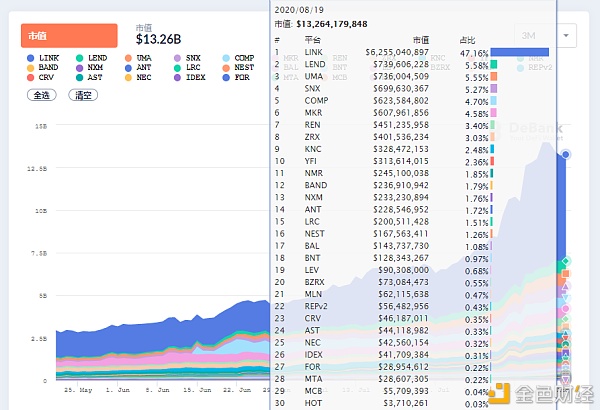Toggle the LRC legend series
Viewport: 600px width, 410px height.
(x=187, y=68)
